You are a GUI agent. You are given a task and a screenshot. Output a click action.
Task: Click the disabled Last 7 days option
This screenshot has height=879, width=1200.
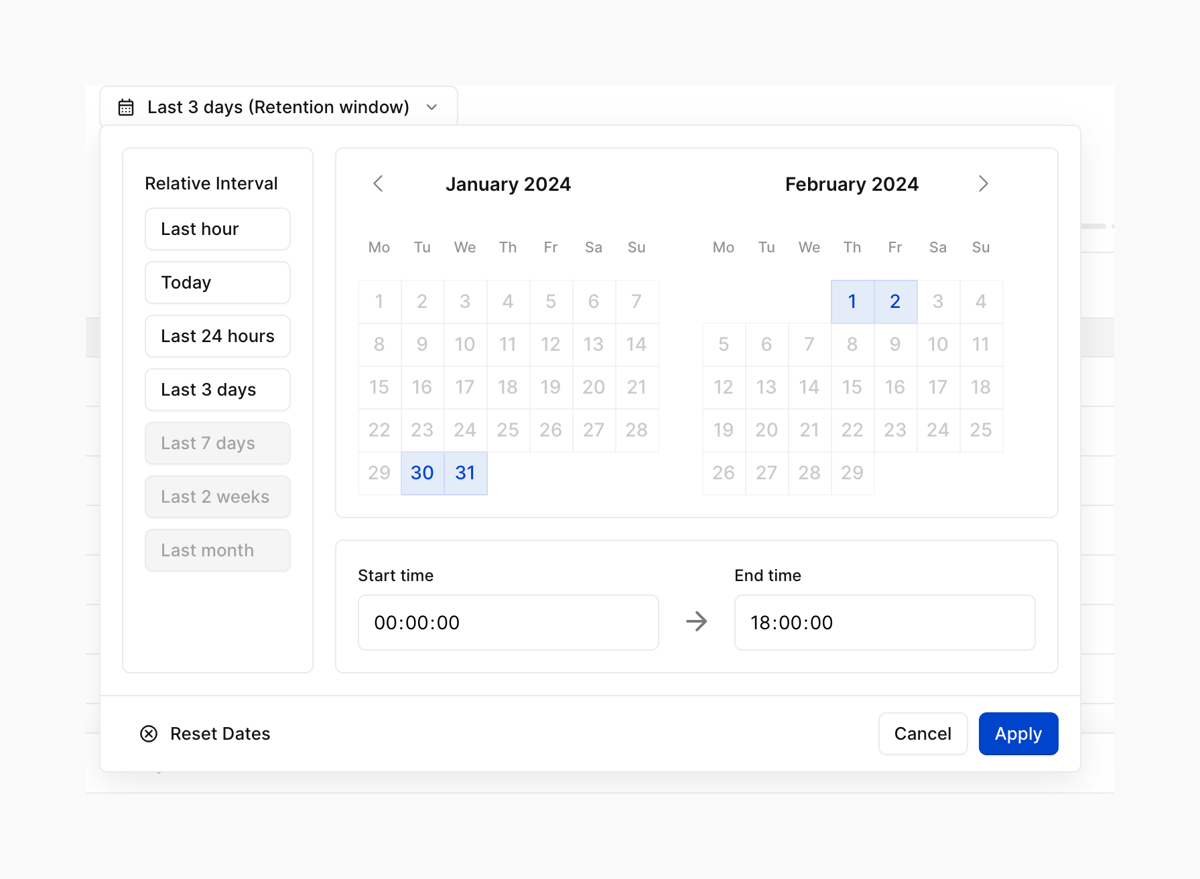pyautogui.click(x=217, y=443)
